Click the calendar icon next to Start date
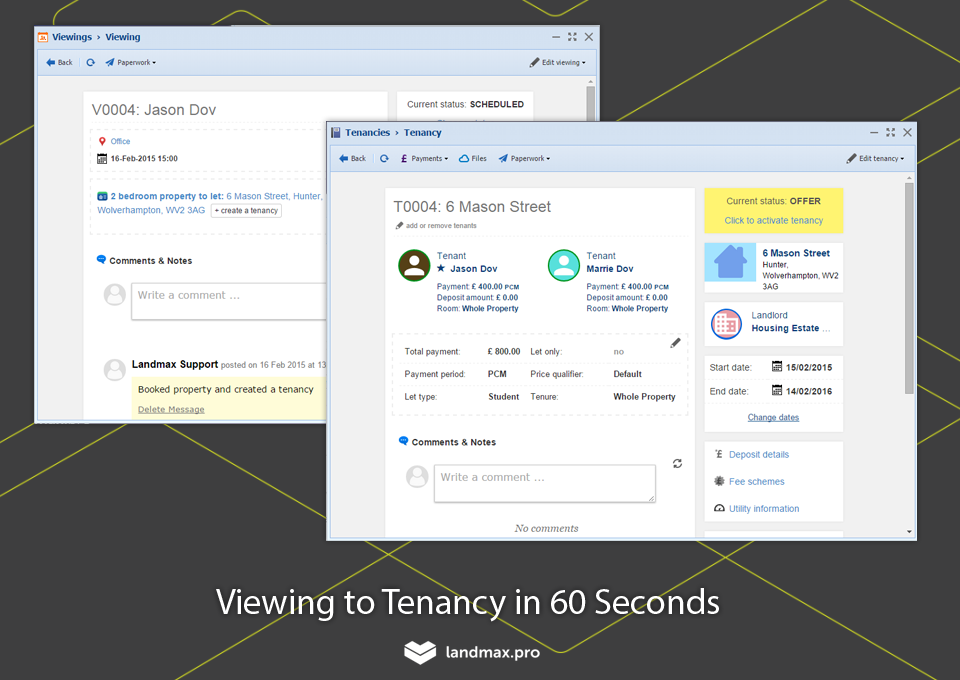 (x=777, y=367)
